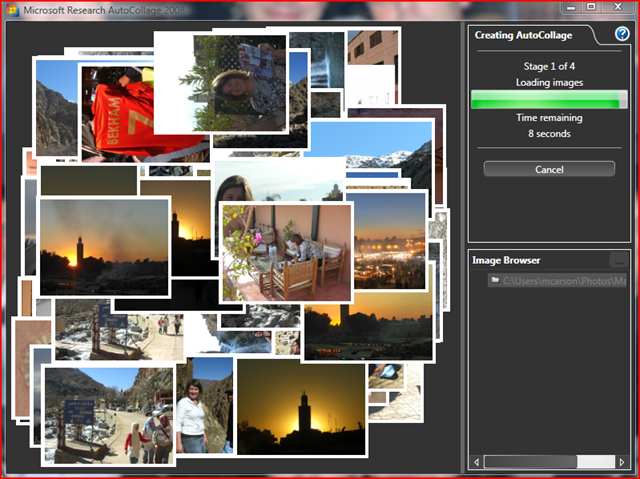Click the AutoCollage app icon in title bar
The image size is (640, 479).
pyautogui.click(x=12, y=8)
